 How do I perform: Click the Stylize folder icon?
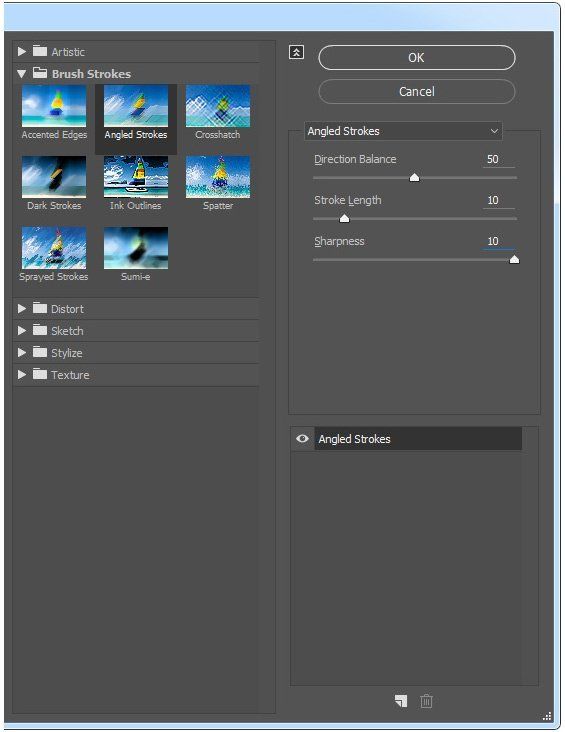click(x=40, y=352)
